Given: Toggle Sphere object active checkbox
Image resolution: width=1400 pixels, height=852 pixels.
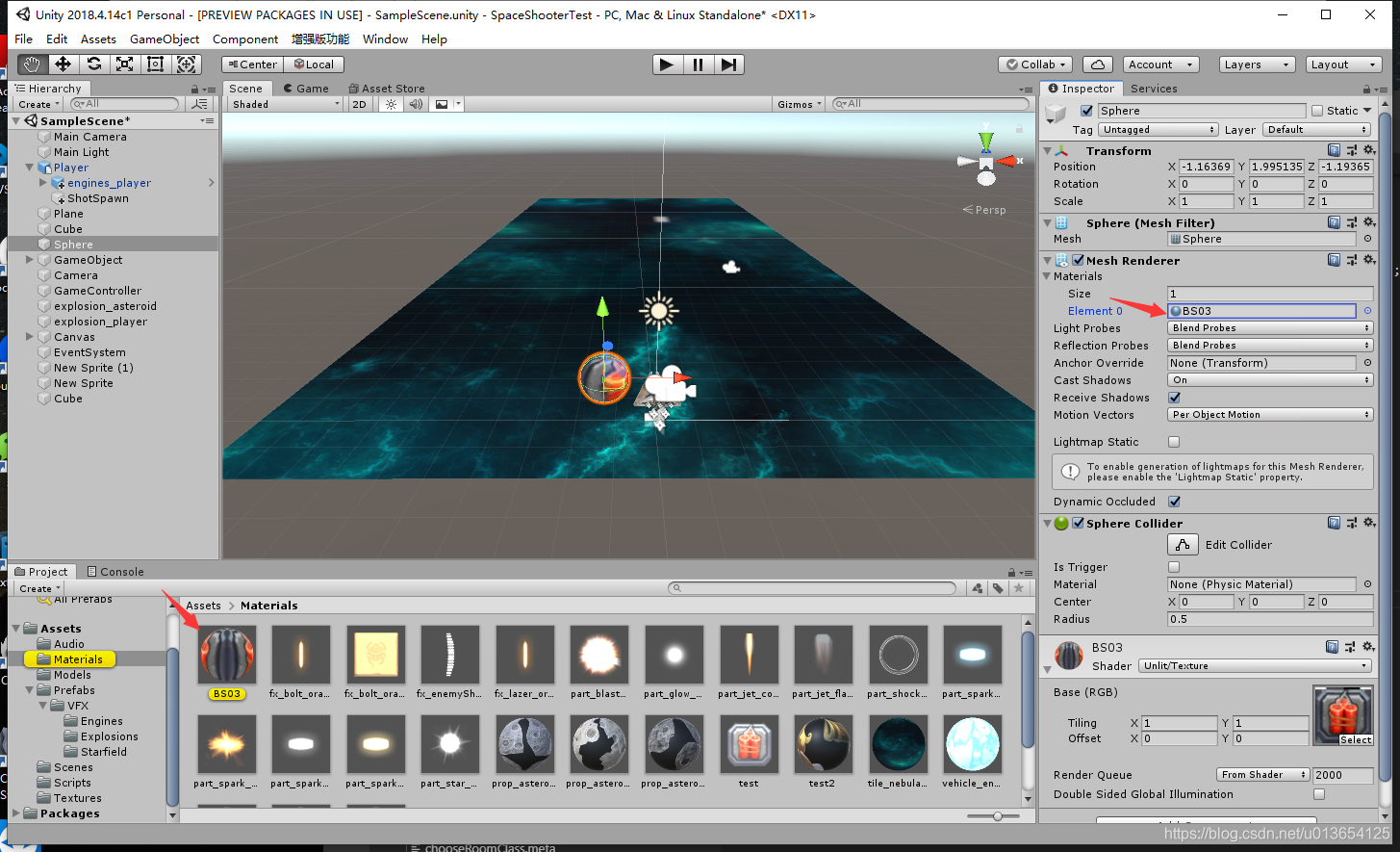Looking at the screenshot, I should (1086, 111).
